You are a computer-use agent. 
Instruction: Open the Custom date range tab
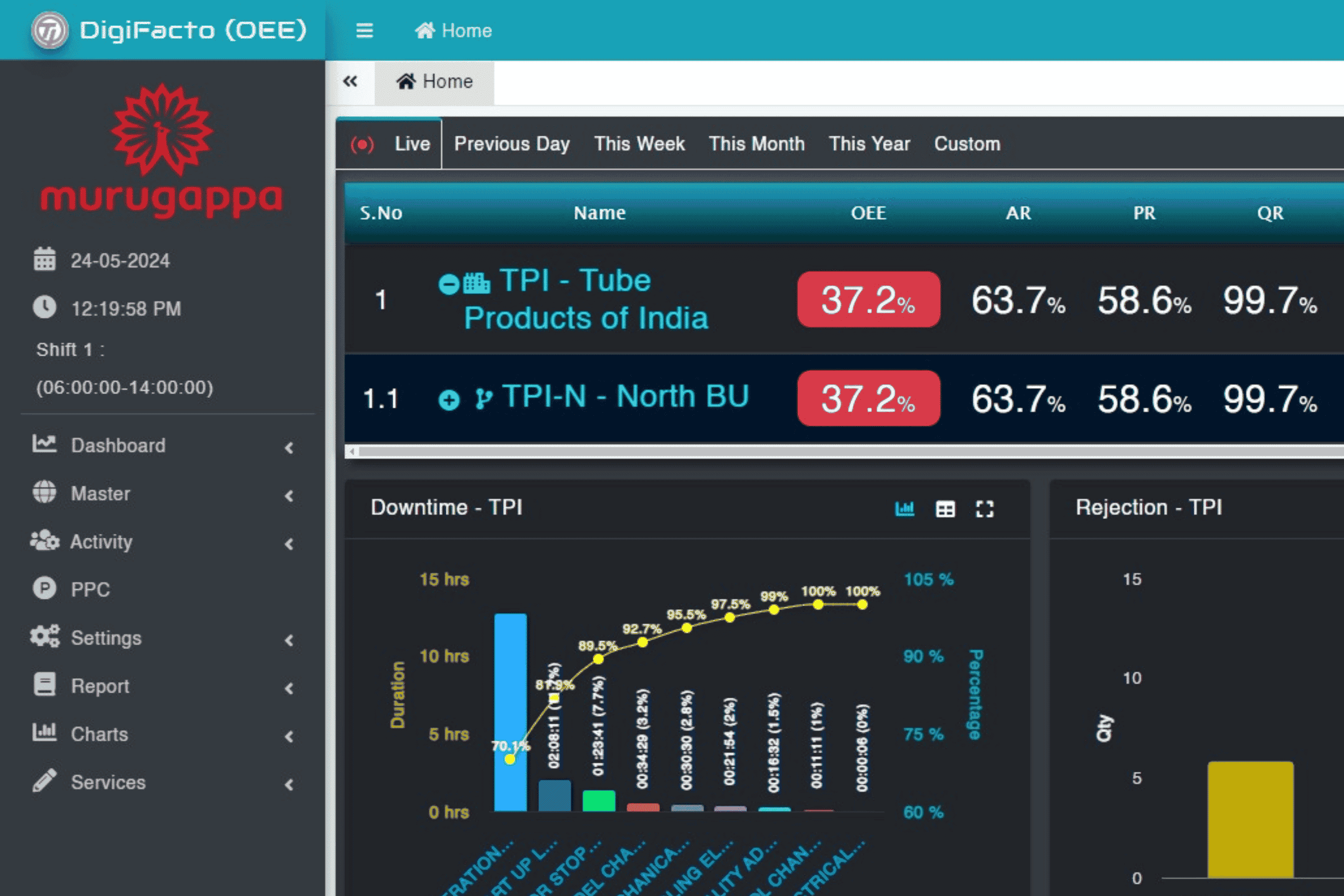click(x=967, y=143)
